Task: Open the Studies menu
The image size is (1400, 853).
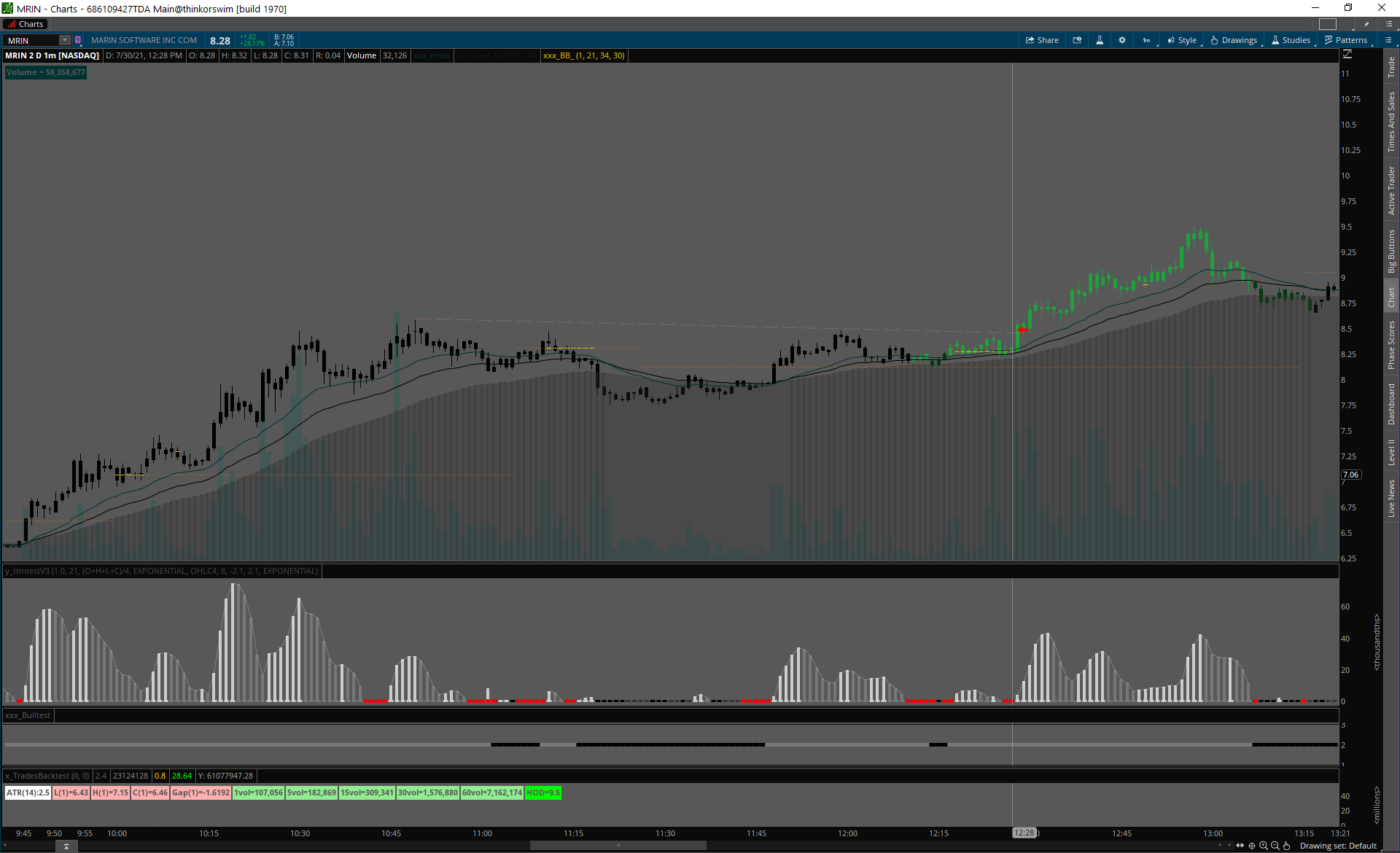Action: coord(1291,40)
